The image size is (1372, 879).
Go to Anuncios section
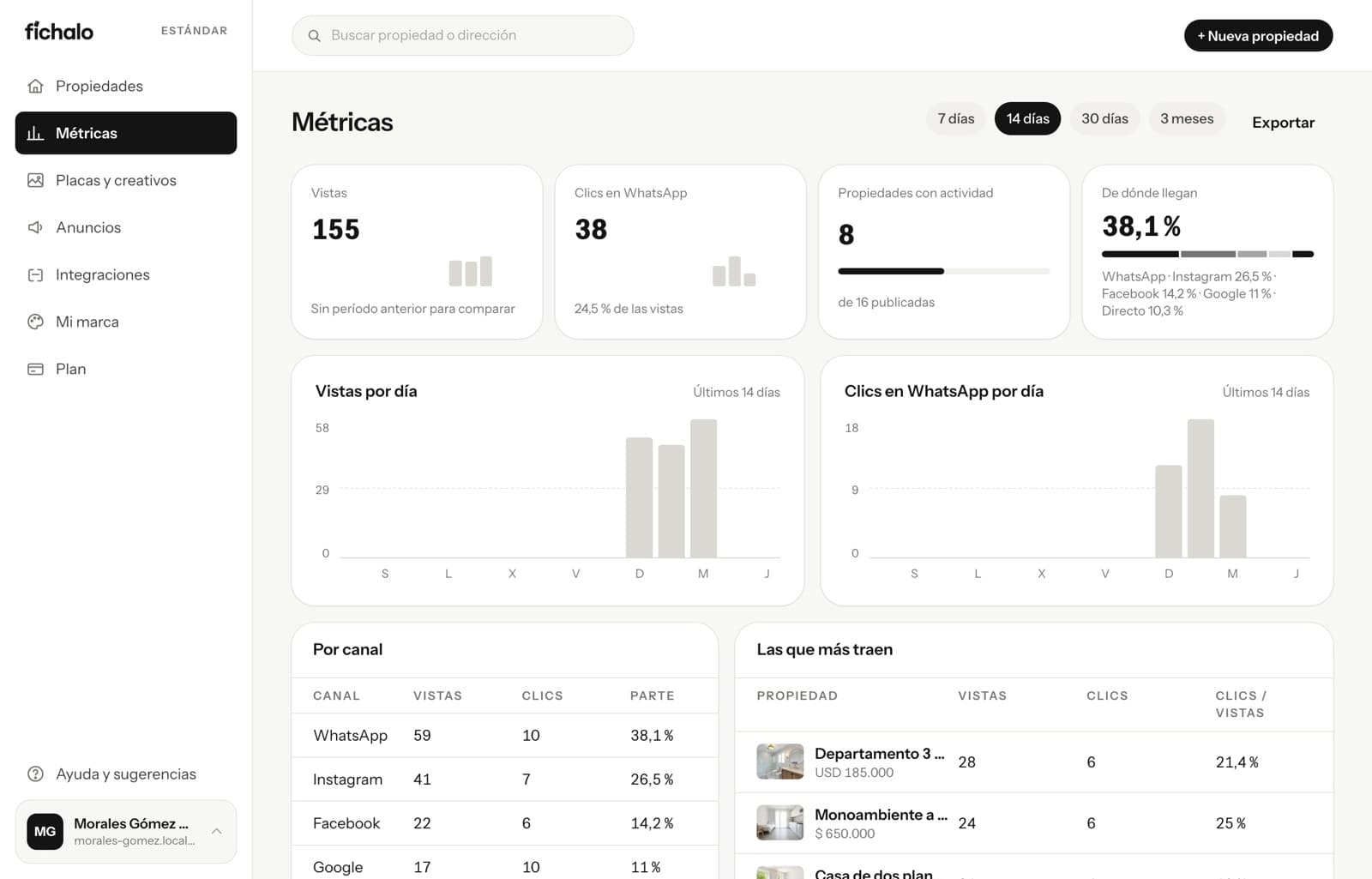(126, 227)
